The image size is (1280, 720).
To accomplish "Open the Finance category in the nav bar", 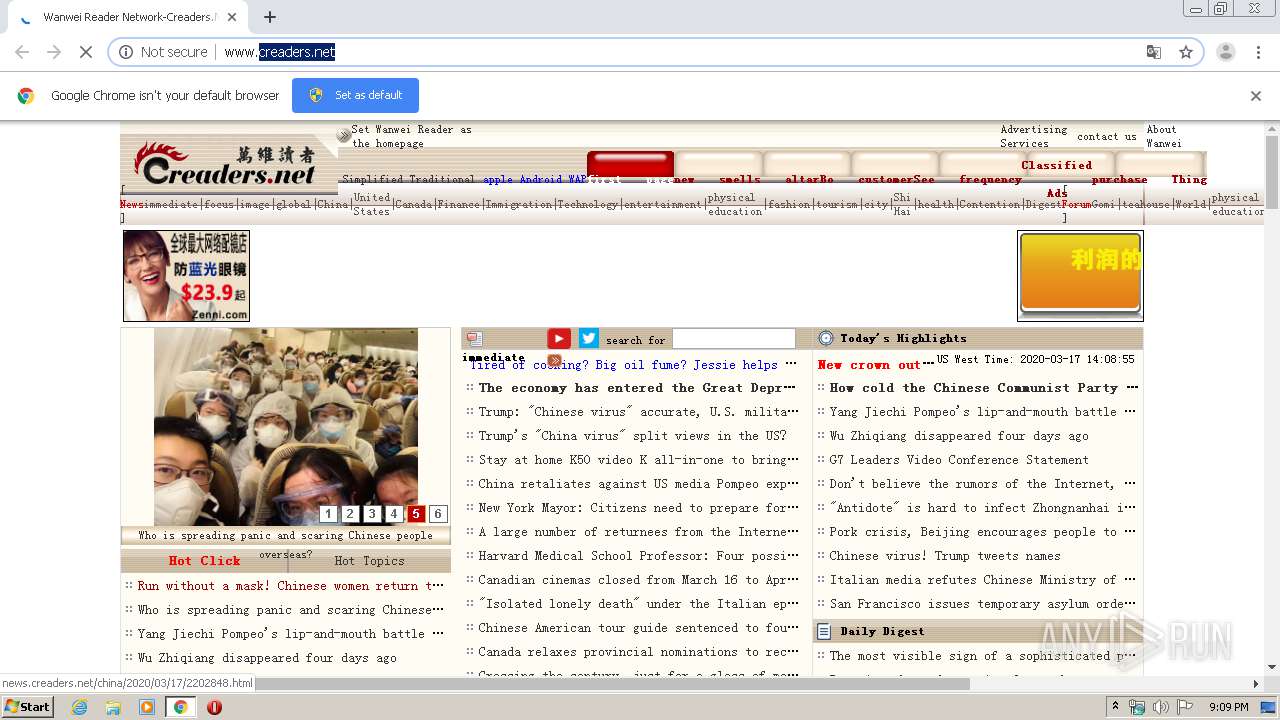I will pyautogui.click(x=458, y=204).
